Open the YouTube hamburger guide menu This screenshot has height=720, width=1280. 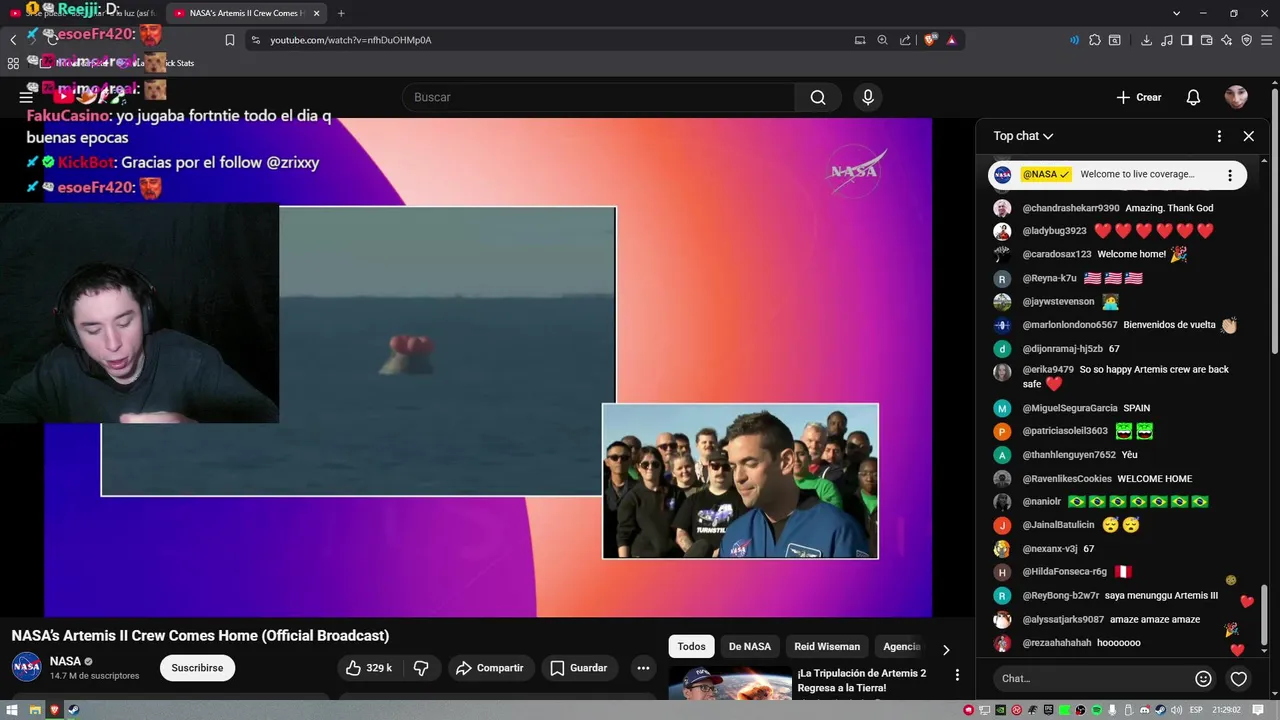click(x=26, y=97)
